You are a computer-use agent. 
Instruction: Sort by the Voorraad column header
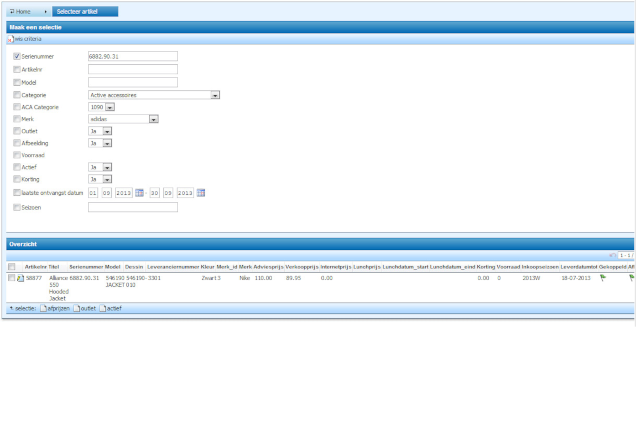pos(508,267)
